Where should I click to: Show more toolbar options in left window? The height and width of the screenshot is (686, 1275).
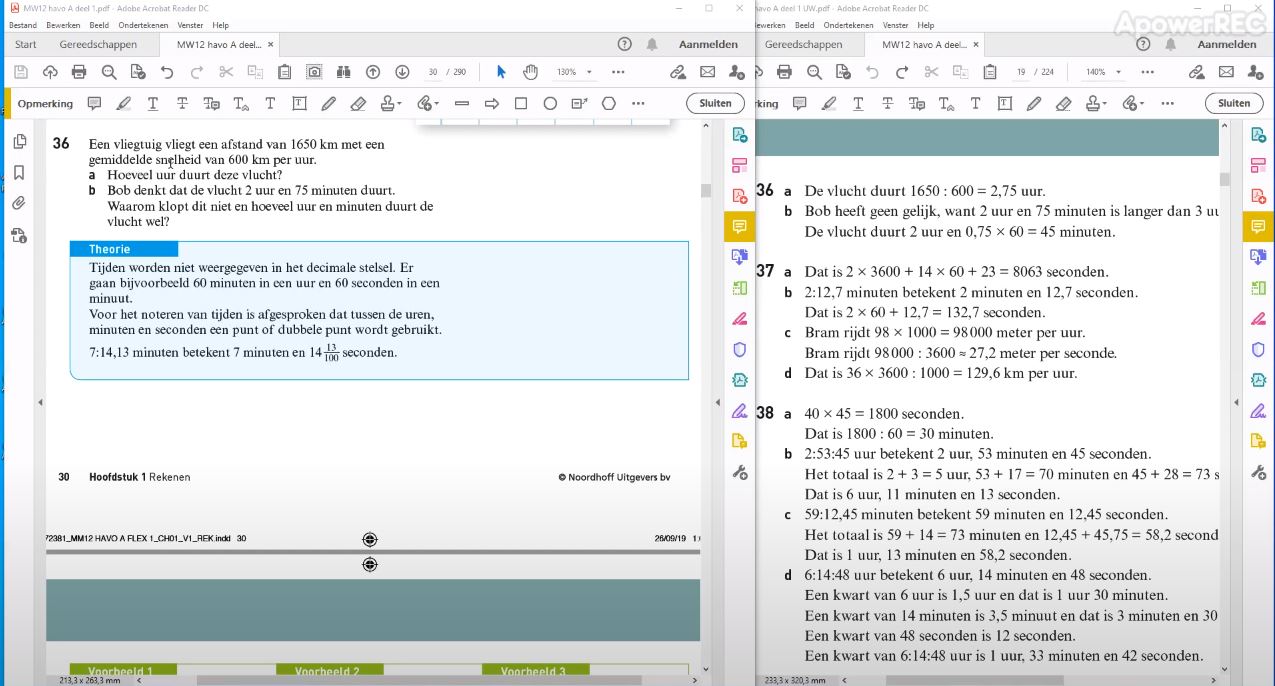click(x=618, y=72)
